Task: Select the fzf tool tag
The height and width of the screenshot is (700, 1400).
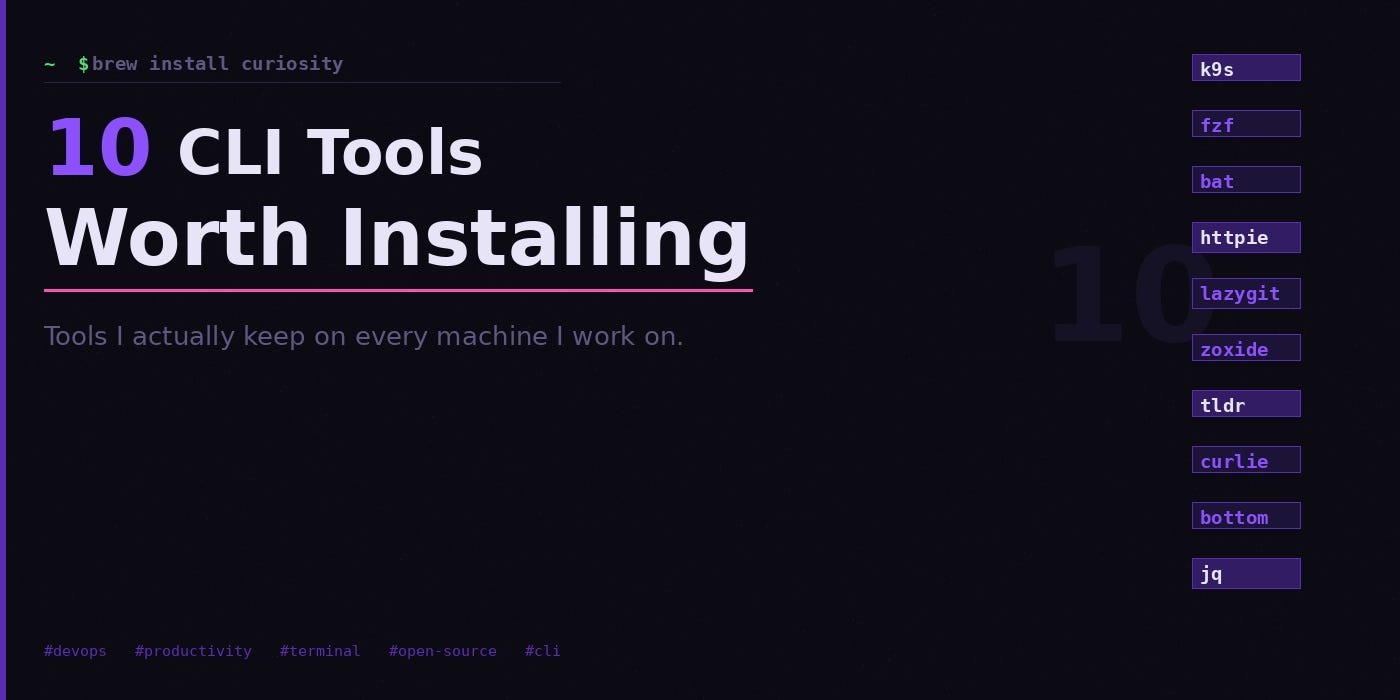Action: (x=1246, y=124)
